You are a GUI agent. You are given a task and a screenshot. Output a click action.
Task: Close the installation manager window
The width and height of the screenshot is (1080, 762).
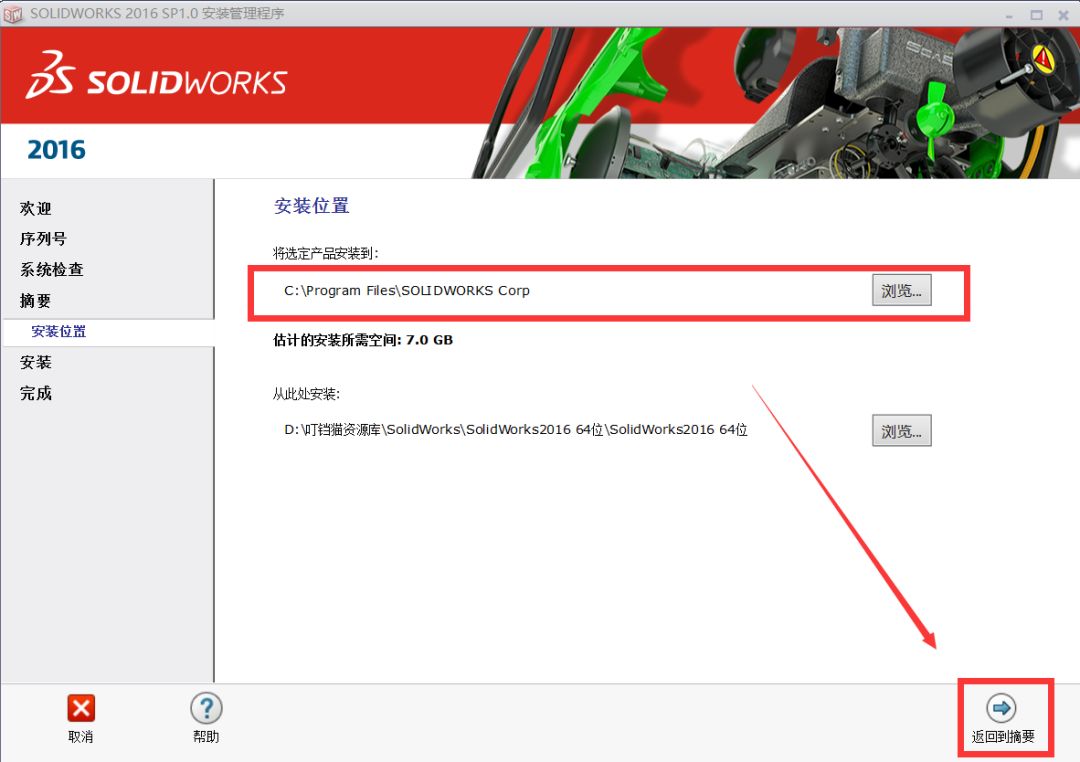click(x=1063, y=14)
